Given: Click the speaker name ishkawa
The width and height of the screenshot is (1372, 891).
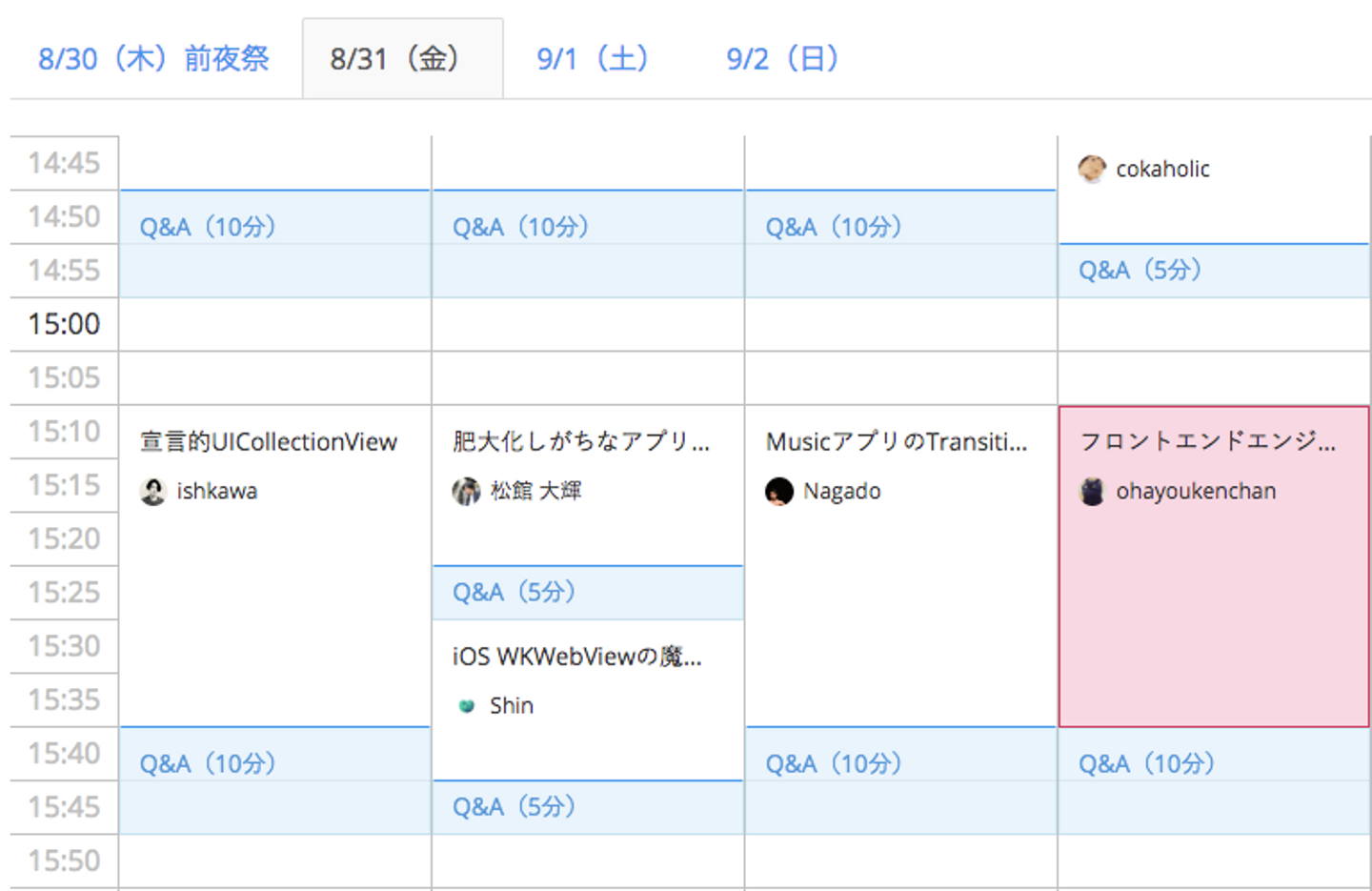Looking at the screenshot, I should [x=217, y=492].
